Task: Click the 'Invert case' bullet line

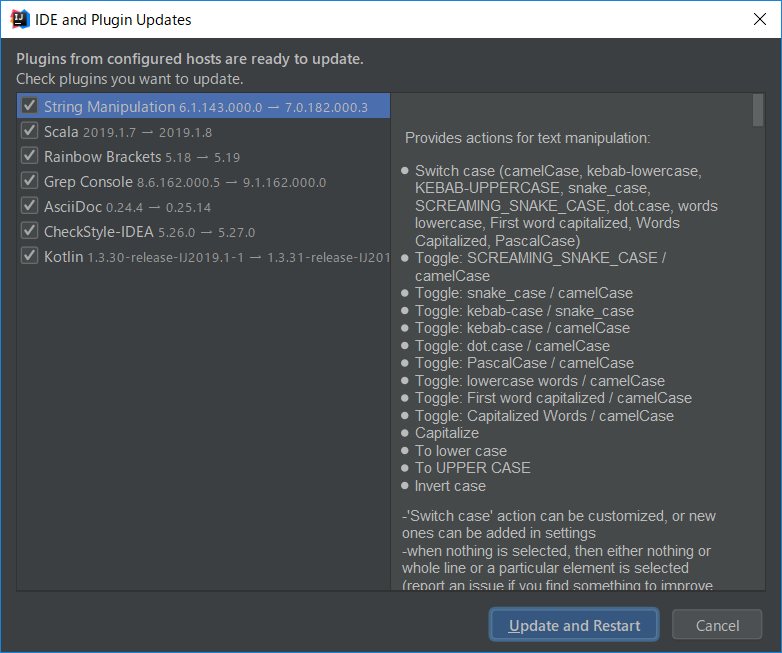Action: click(450, 485)
